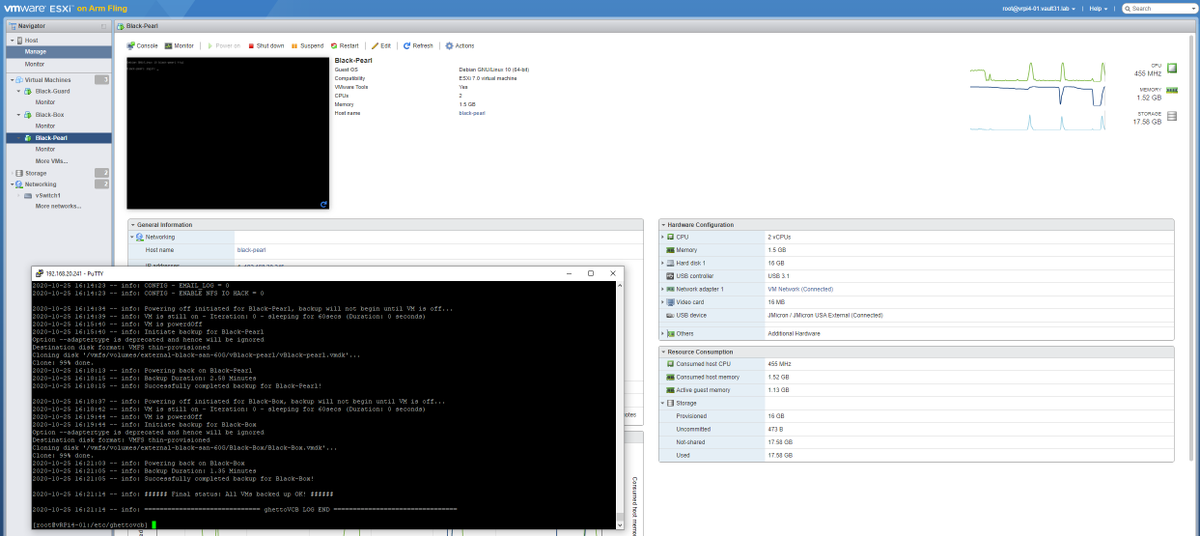The height and width of the screenshot is (536, 1200).
Task: Collapse the Virtual Machines tree node
Action: pos(11,79)
